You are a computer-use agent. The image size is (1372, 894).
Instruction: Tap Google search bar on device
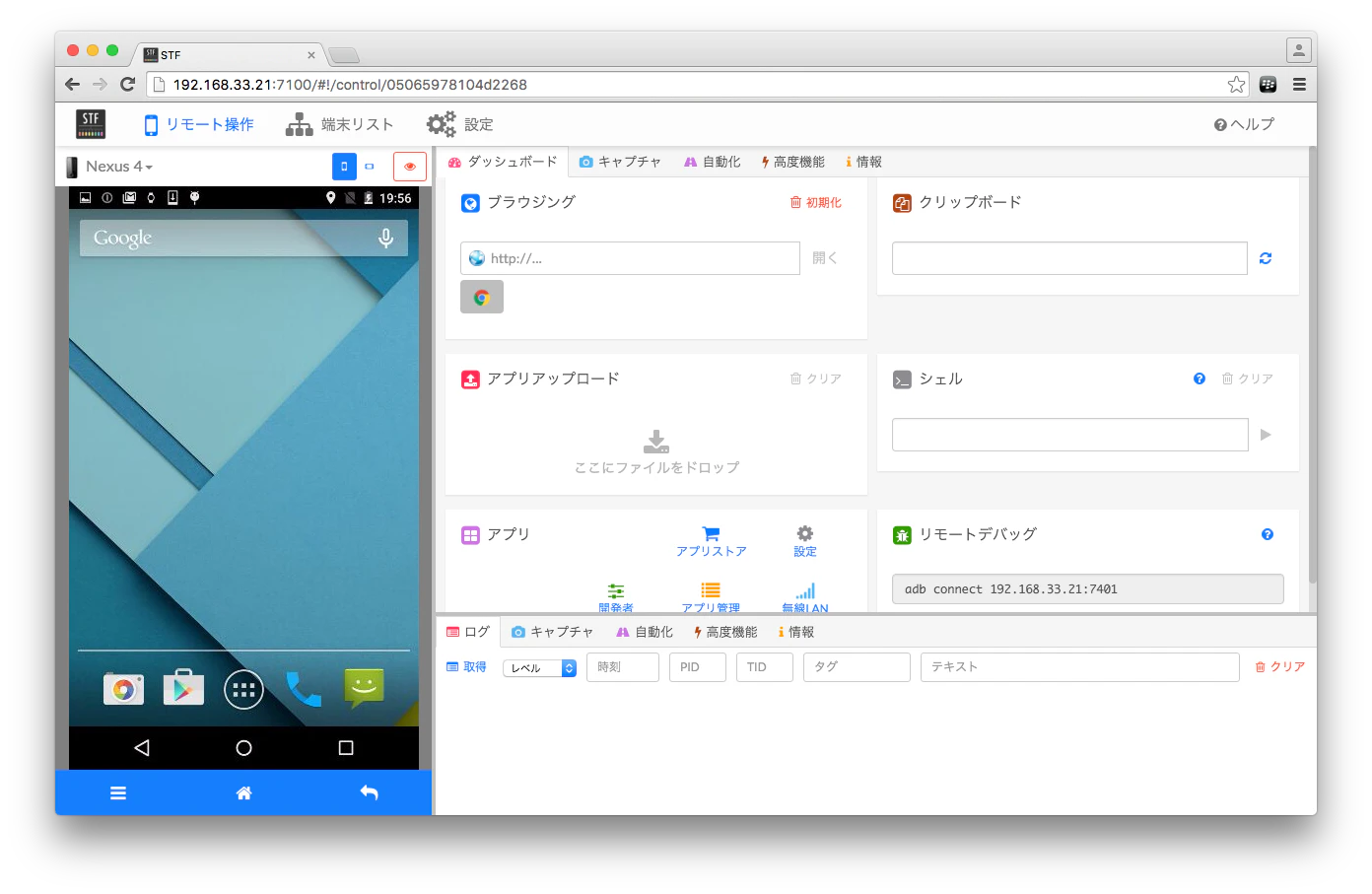coord(244,238)
